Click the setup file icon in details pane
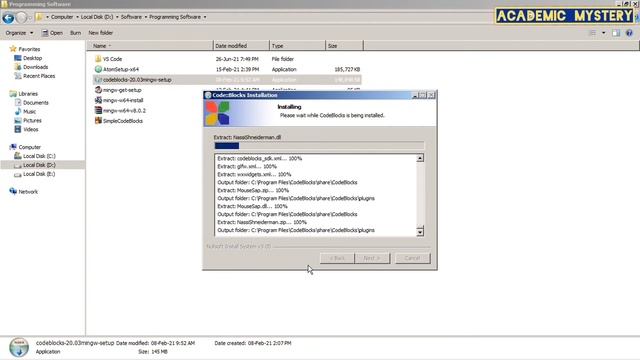Viewport: 640px width, 360px height. tap(19, 347)
